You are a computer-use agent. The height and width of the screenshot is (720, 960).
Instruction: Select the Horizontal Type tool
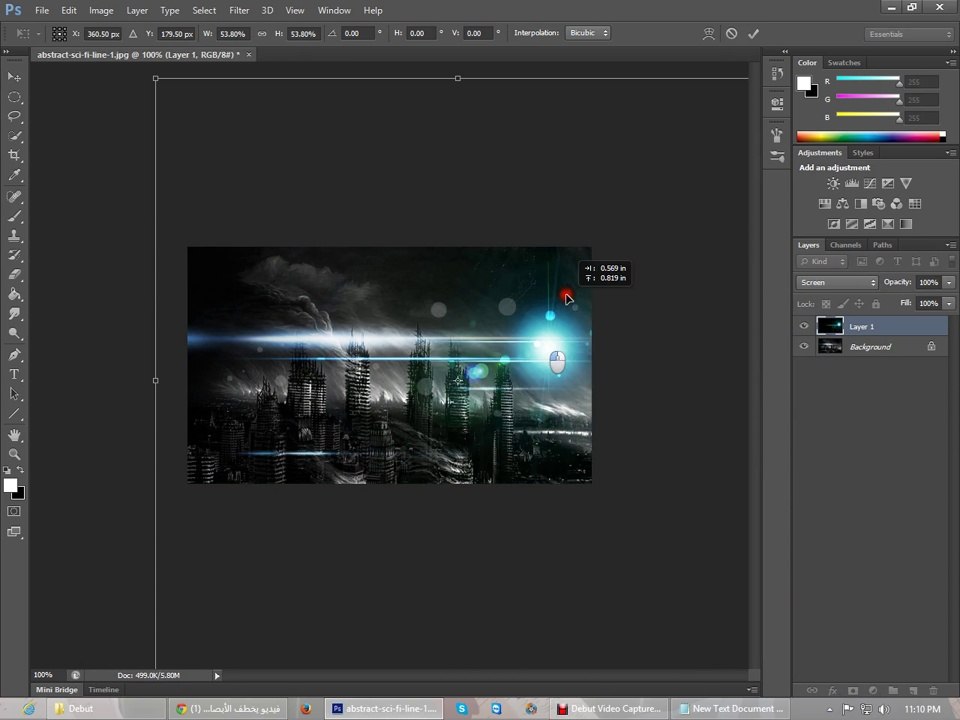click(14, 375)
